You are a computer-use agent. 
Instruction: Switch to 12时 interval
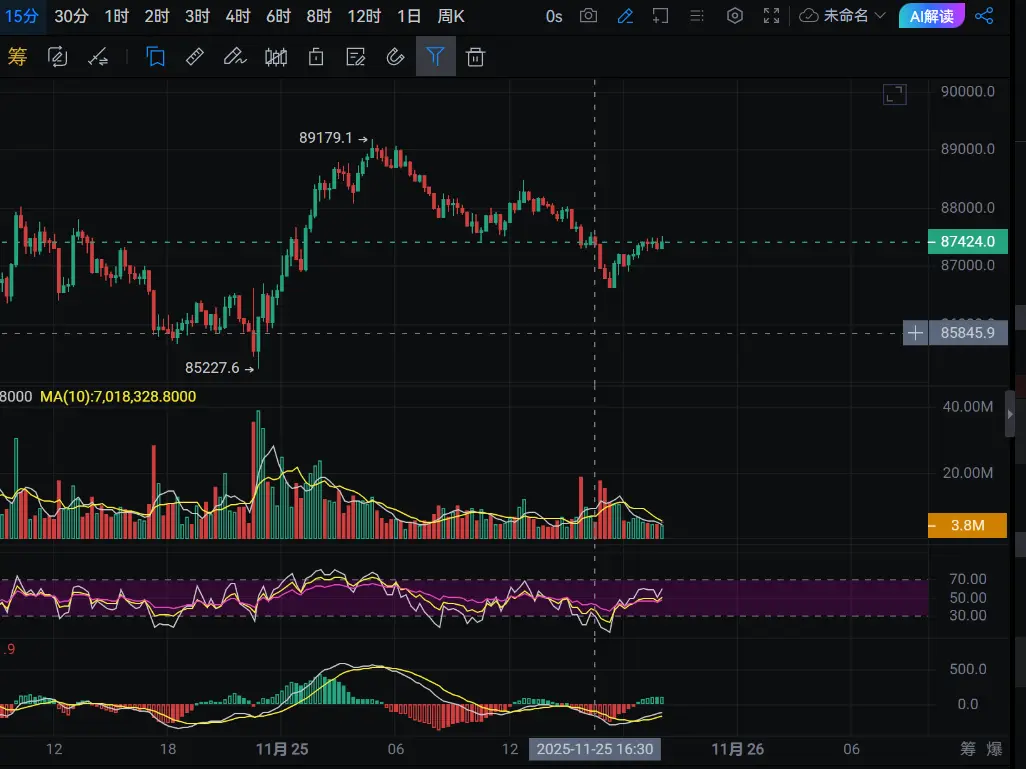click(x=364, y=16)
